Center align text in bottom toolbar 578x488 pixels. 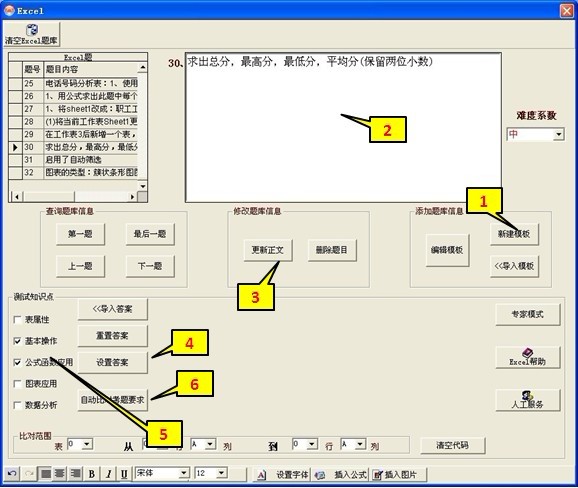[60, 473]
